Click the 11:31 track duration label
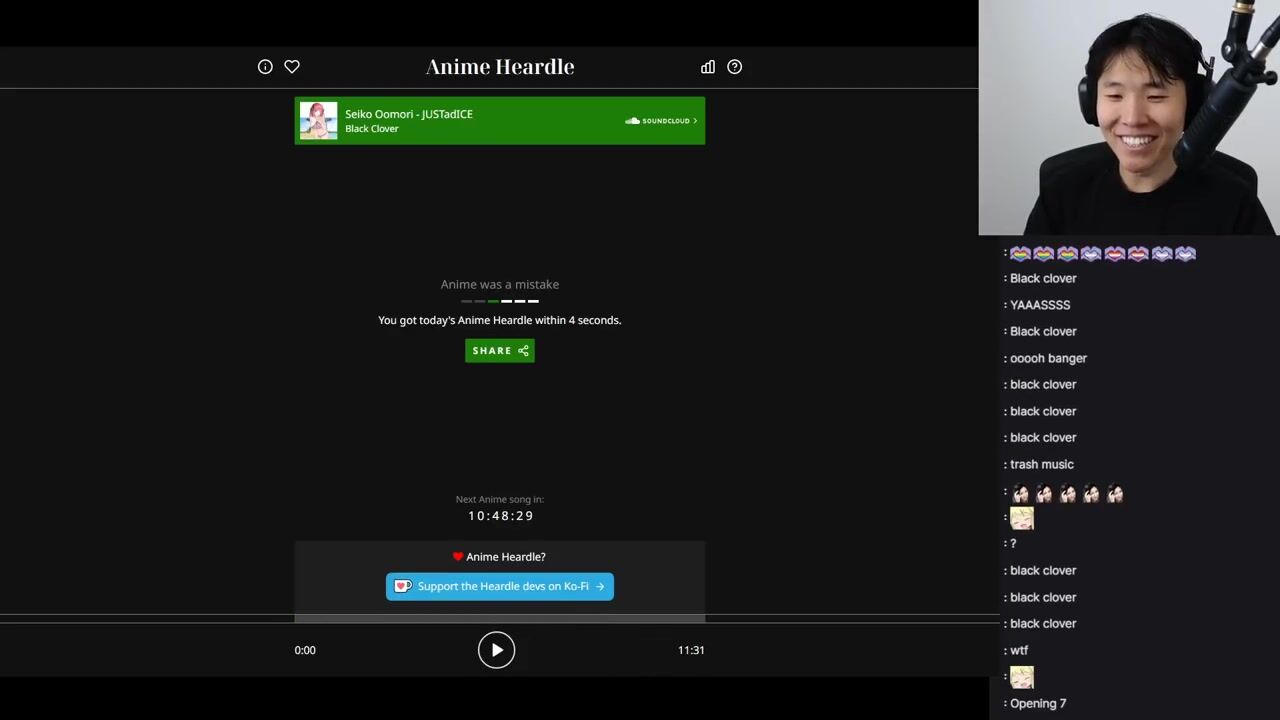The width and height of the screenshot is (1280, 720). (691, 650)
